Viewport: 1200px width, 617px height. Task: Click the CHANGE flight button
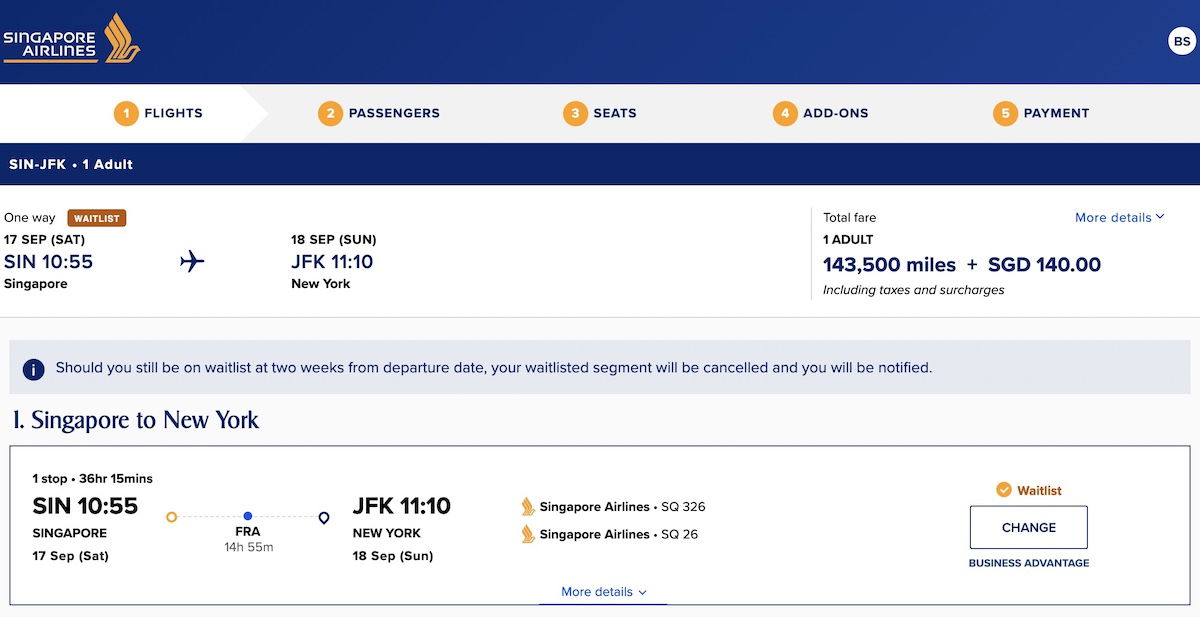1029,527
